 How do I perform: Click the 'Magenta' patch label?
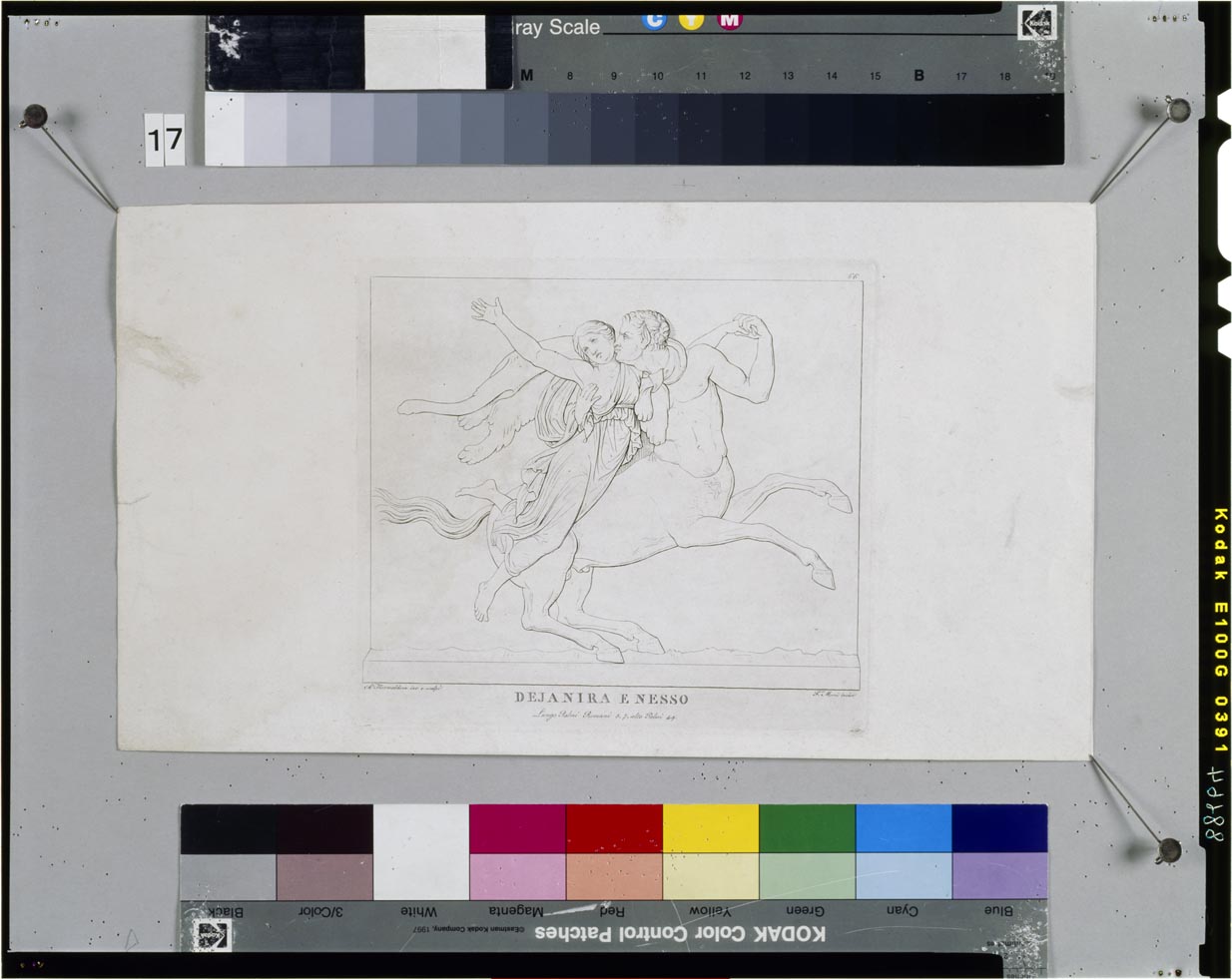click(516, 910)
